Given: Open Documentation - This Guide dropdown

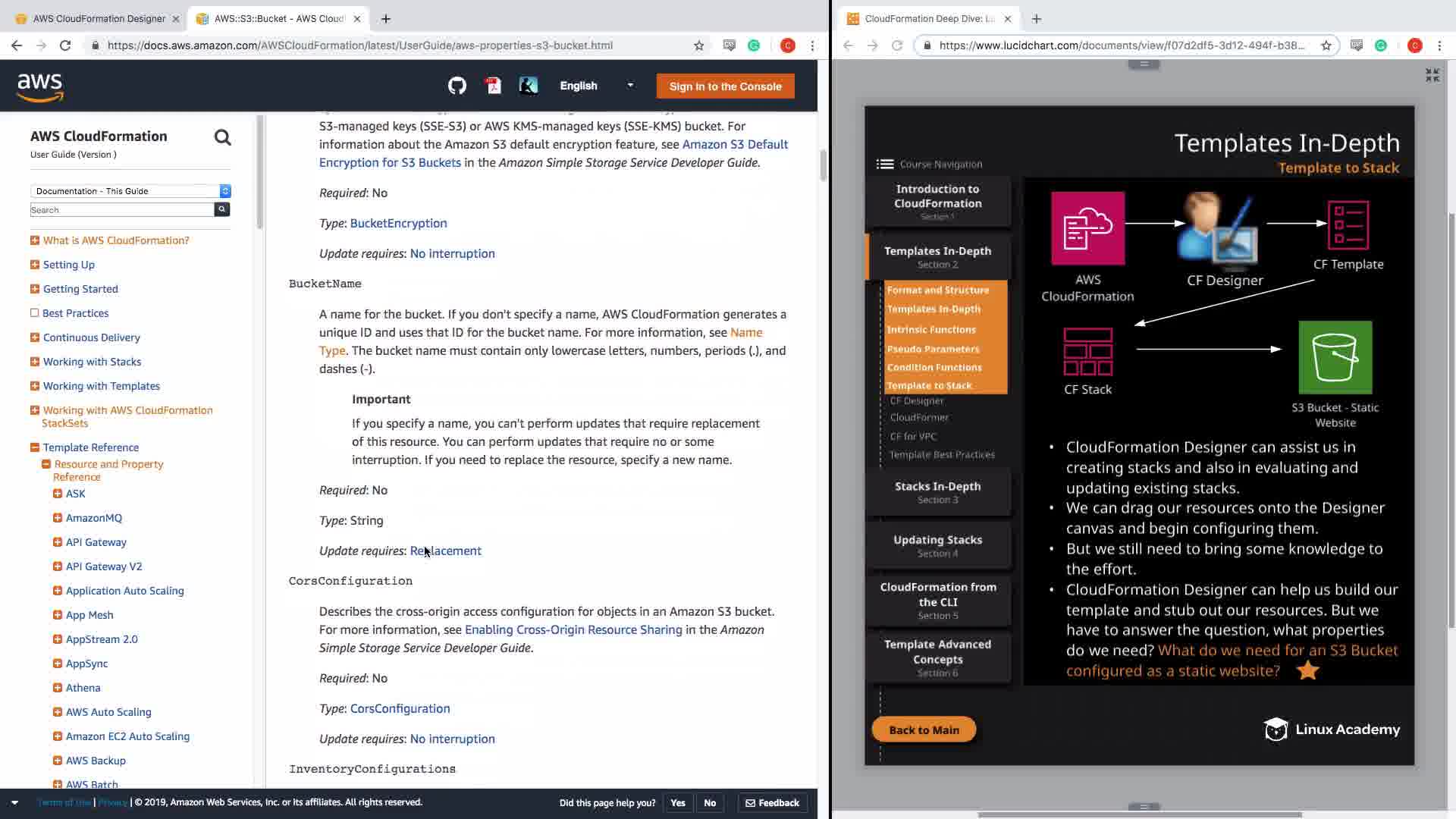Looking at the screenshot, I should tap(130, 191).
